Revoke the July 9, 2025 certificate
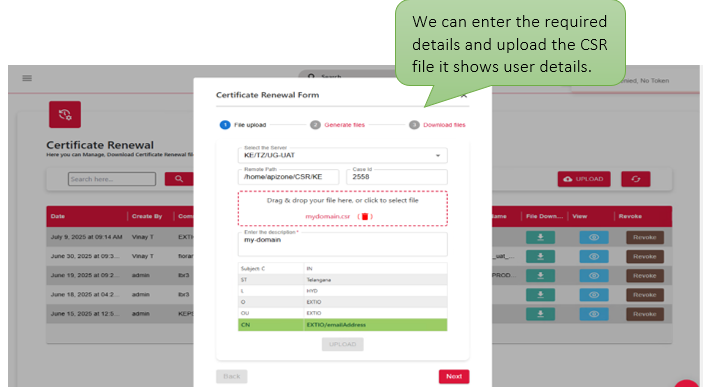 click(645, 237)
